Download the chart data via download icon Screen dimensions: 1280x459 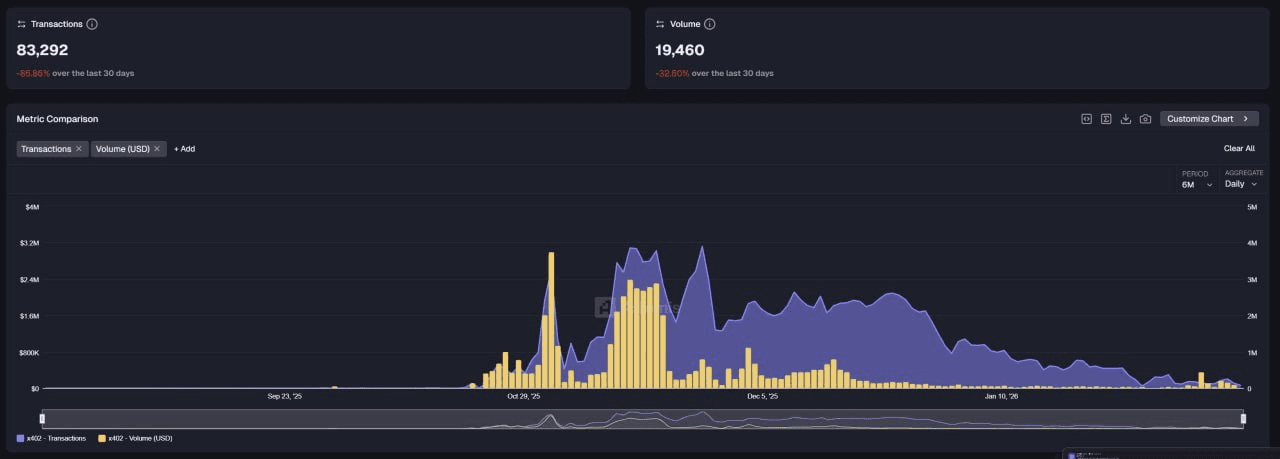tap(1126, 119)
